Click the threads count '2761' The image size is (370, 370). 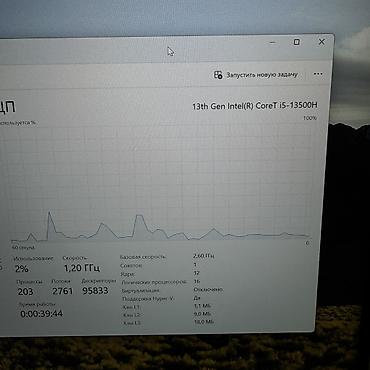click(62, 291)
